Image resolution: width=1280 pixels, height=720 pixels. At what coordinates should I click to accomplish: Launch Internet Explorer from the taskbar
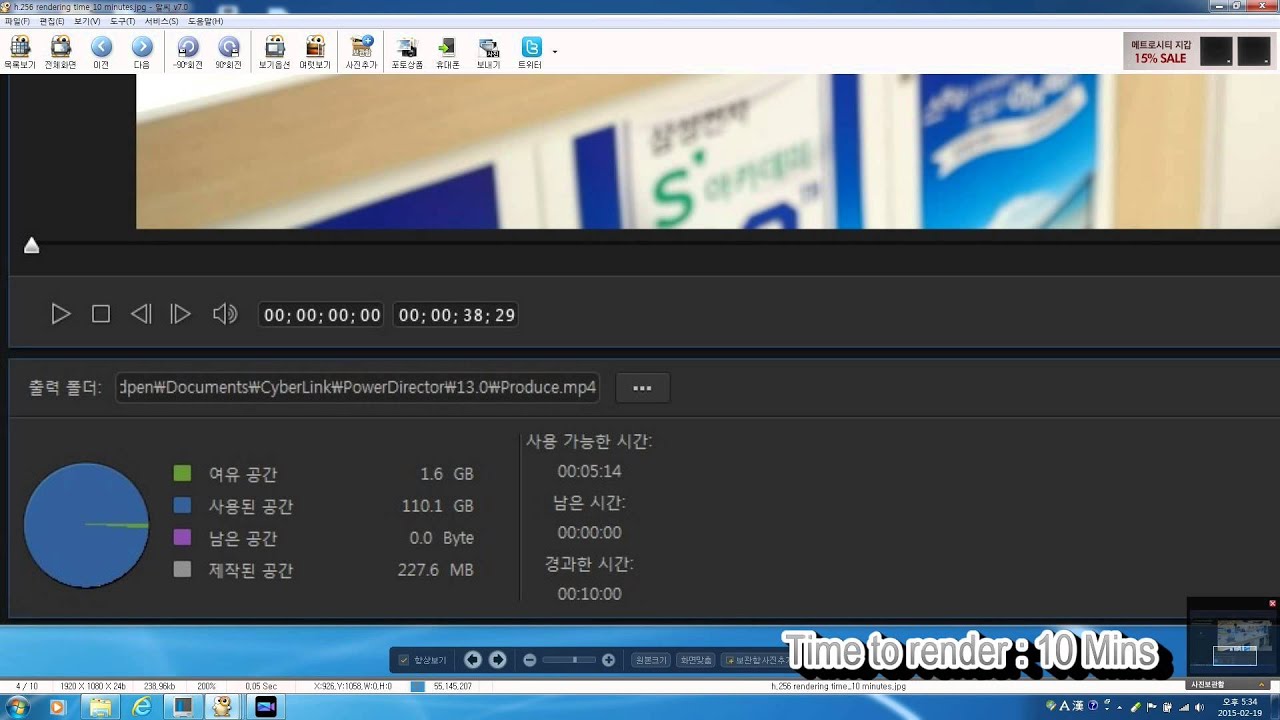[x=142, y=707]
